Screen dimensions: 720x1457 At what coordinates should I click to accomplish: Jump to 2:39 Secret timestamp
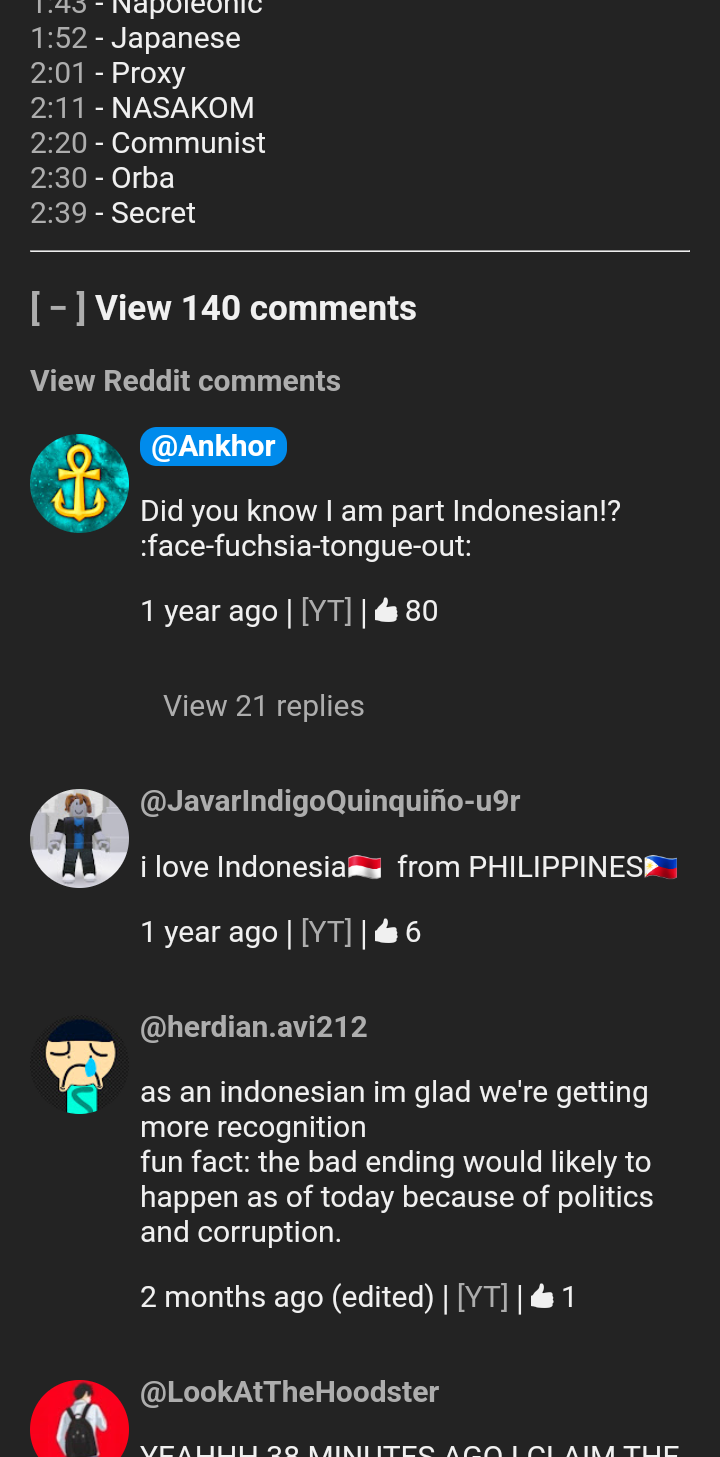click(x=58, y=213)
